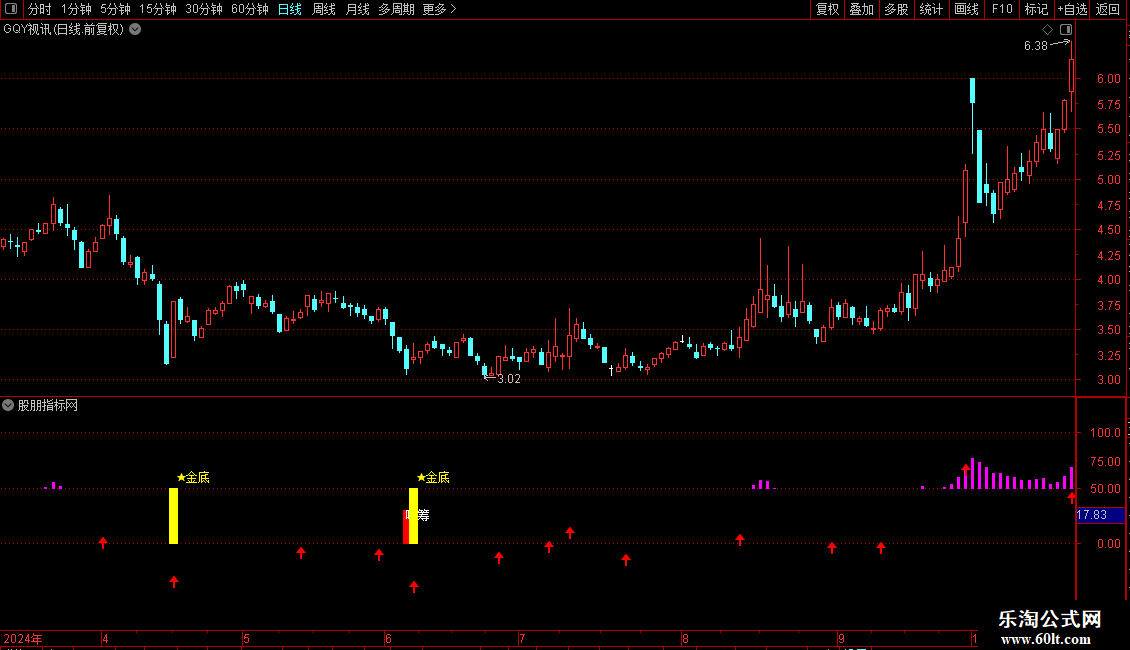This screenshot has width=1130, height=650.
Task: Click the red arrow below April 金底 bar
Action: click(174, 582)
